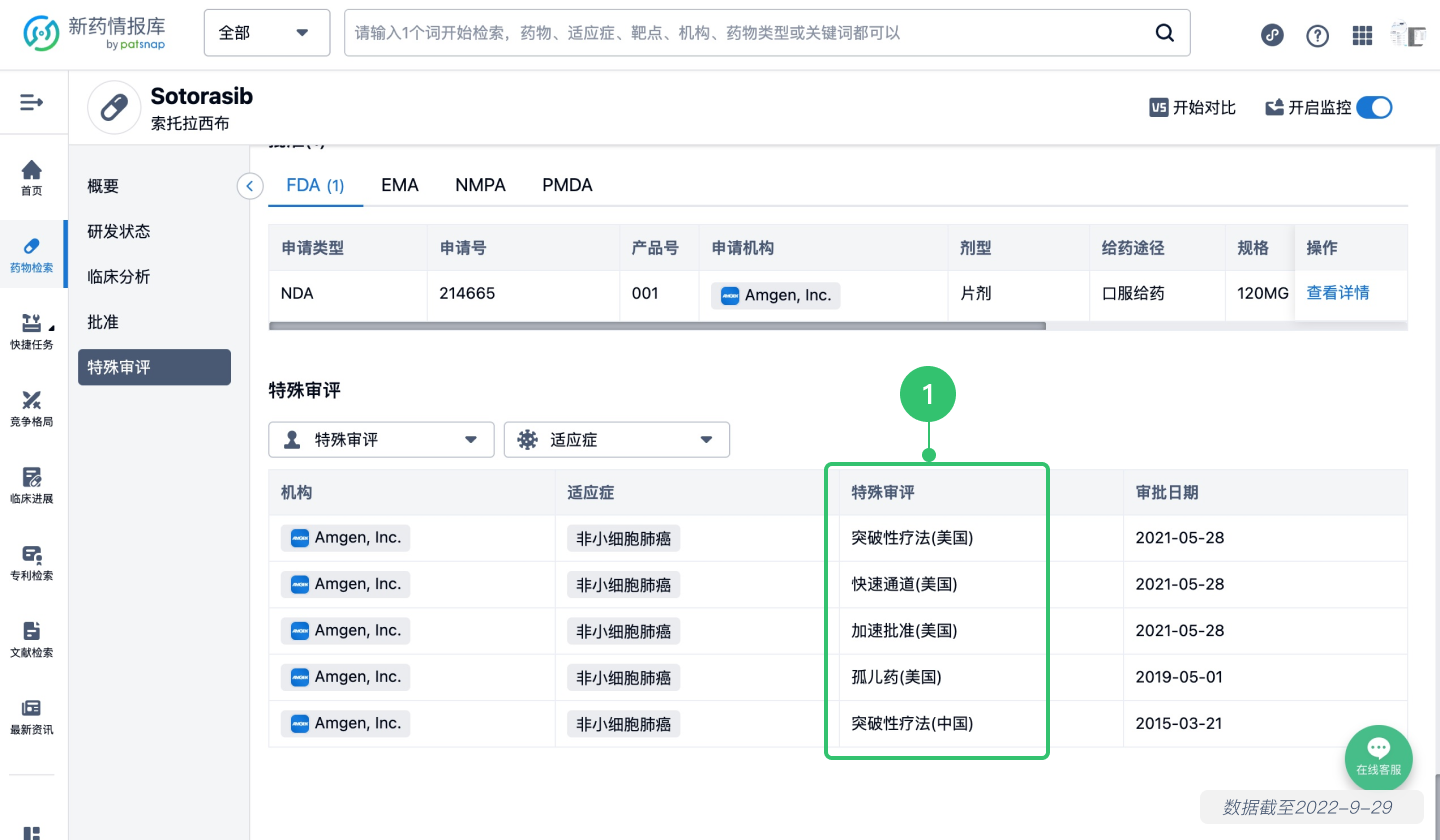Screen dimensions: 1440x840
Task: Click 快速通道(美国) cell
Action: point(904,584)
